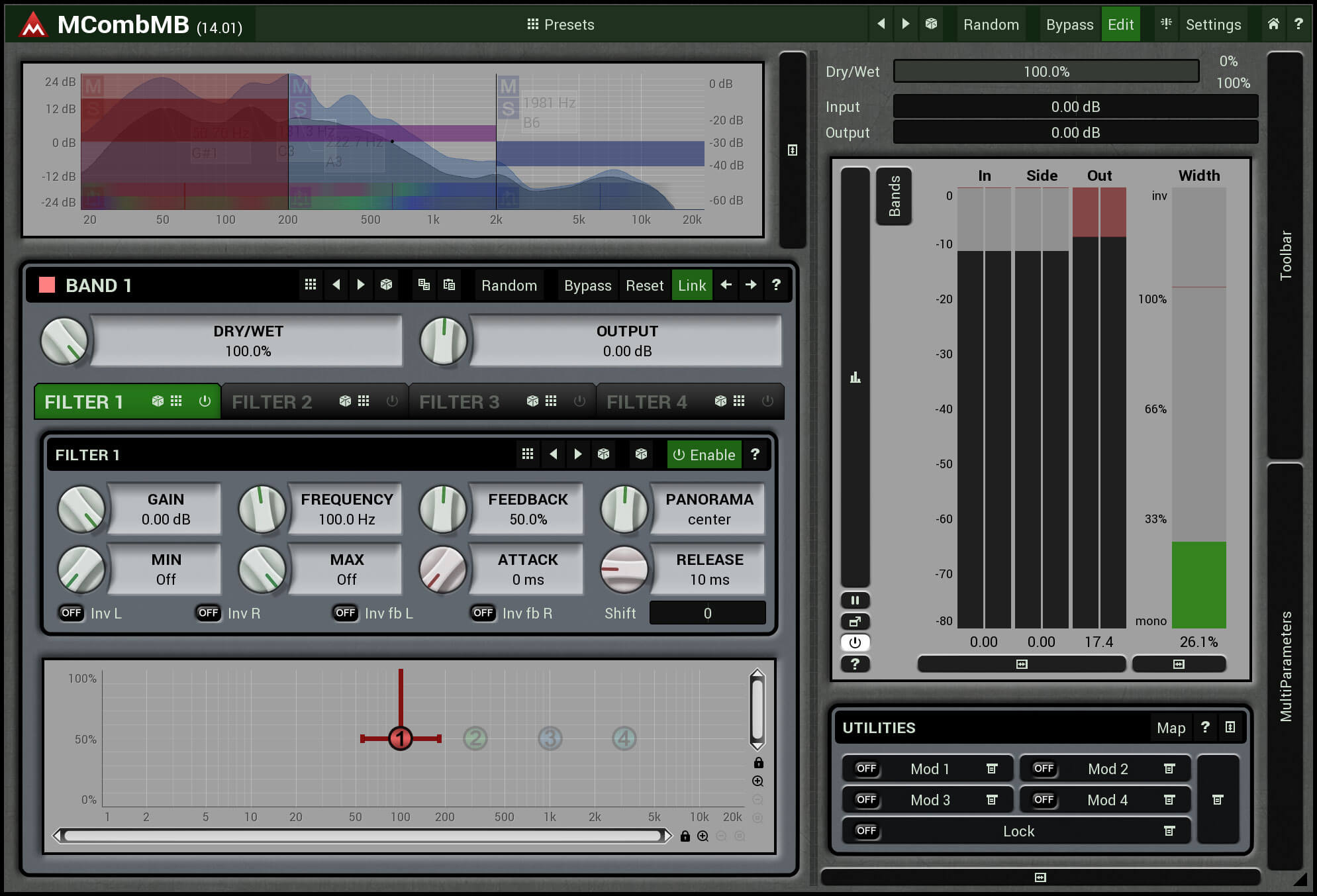Open Filter 1 panel presets grid

pos(528,454)
